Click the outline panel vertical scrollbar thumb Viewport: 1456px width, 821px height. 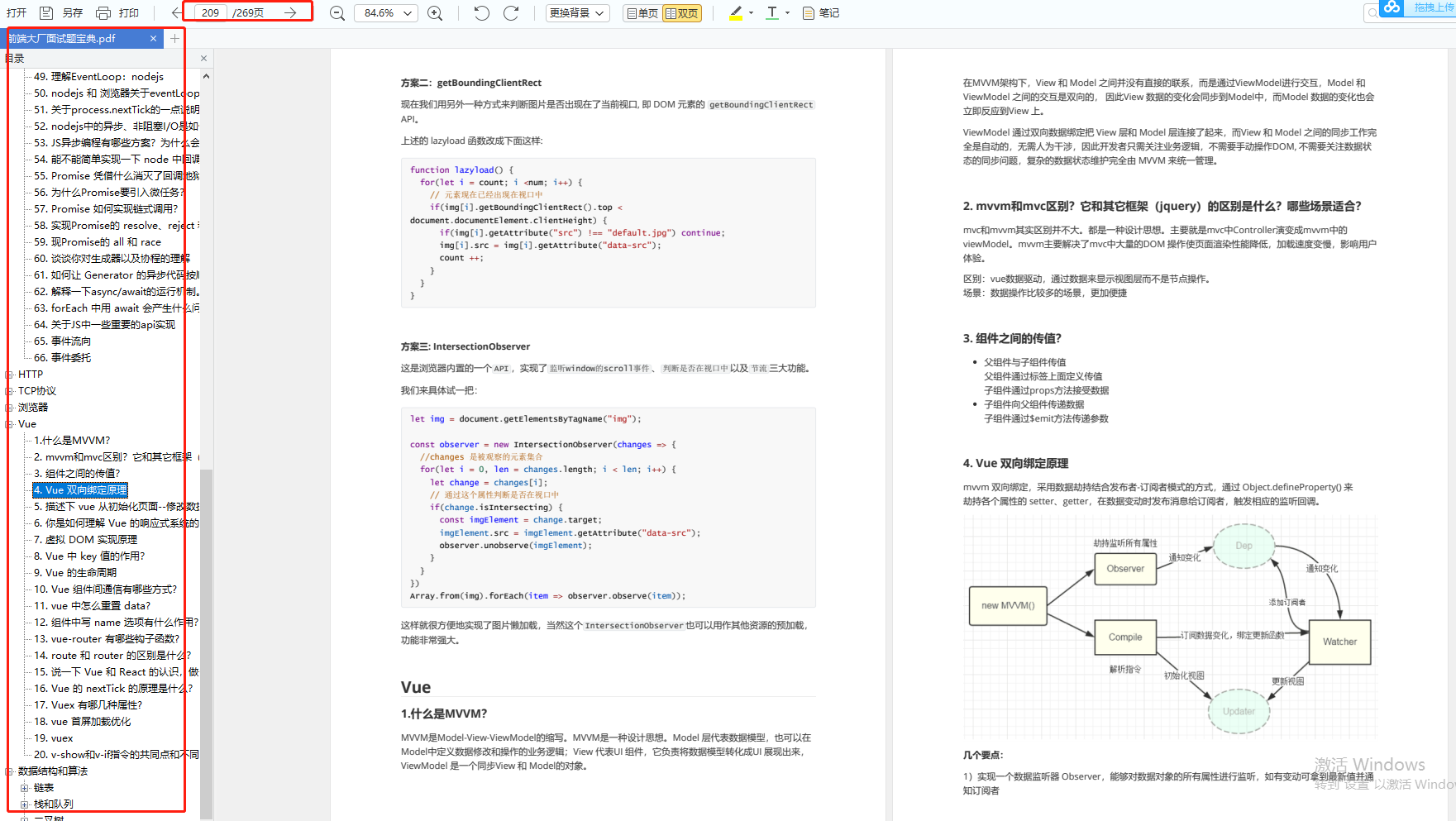pyautogui.click(x=206, y=643)
